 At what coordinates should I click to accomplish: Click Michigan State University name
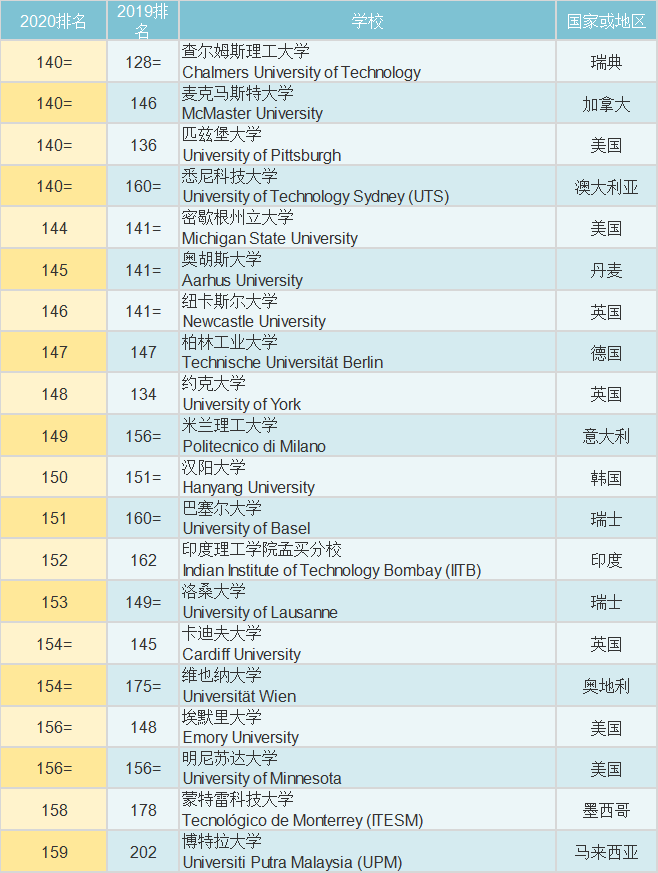click(x=270, y=238)
